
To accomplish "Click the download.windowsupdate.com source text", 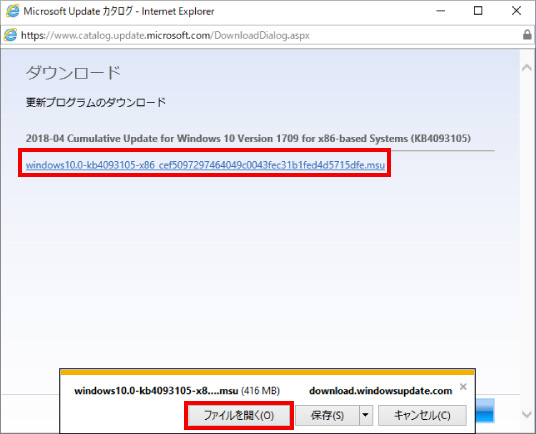I will [380, 391].
